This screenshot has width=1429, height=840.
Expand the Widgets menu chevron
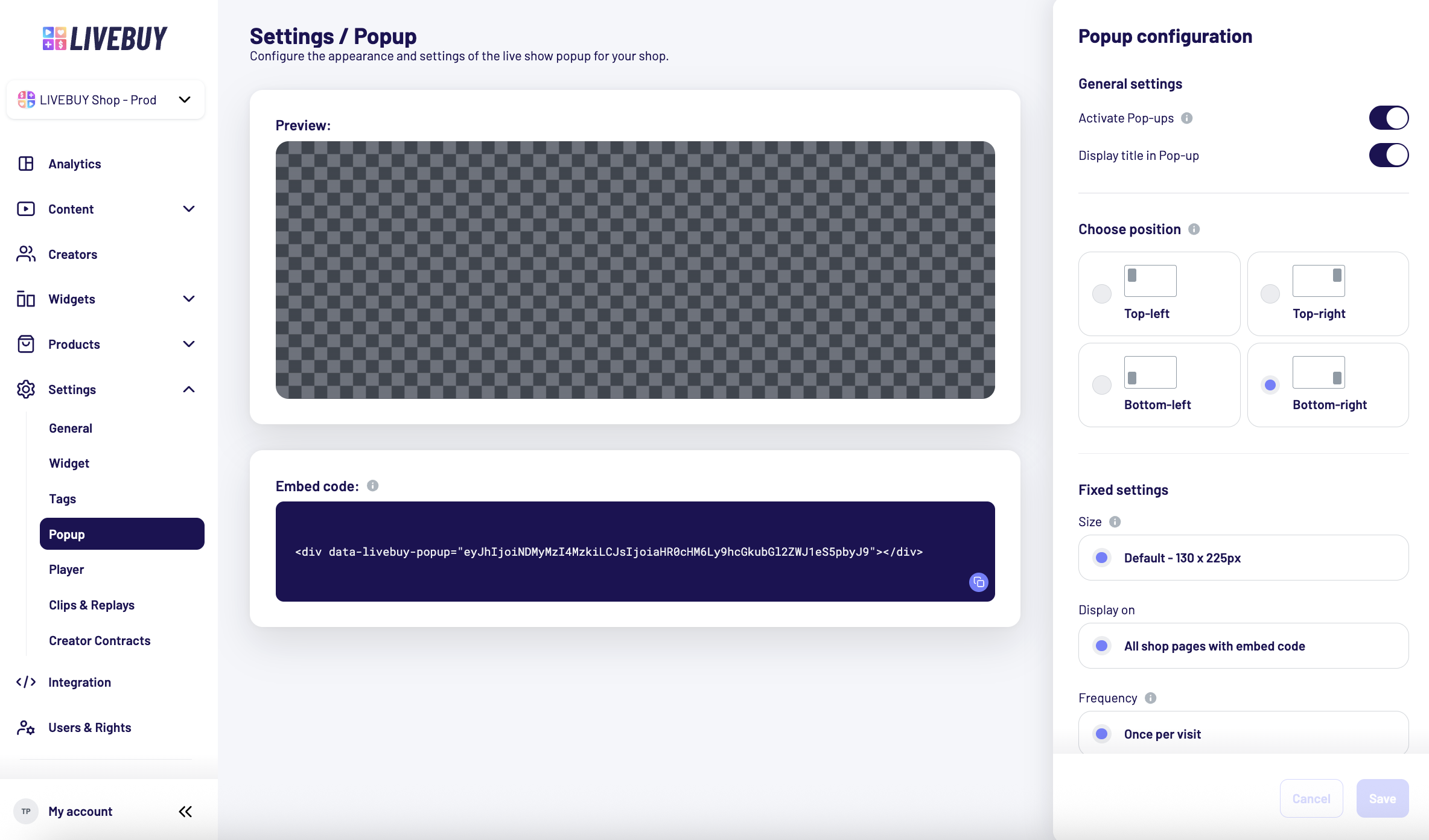click(x=189, y=299)
